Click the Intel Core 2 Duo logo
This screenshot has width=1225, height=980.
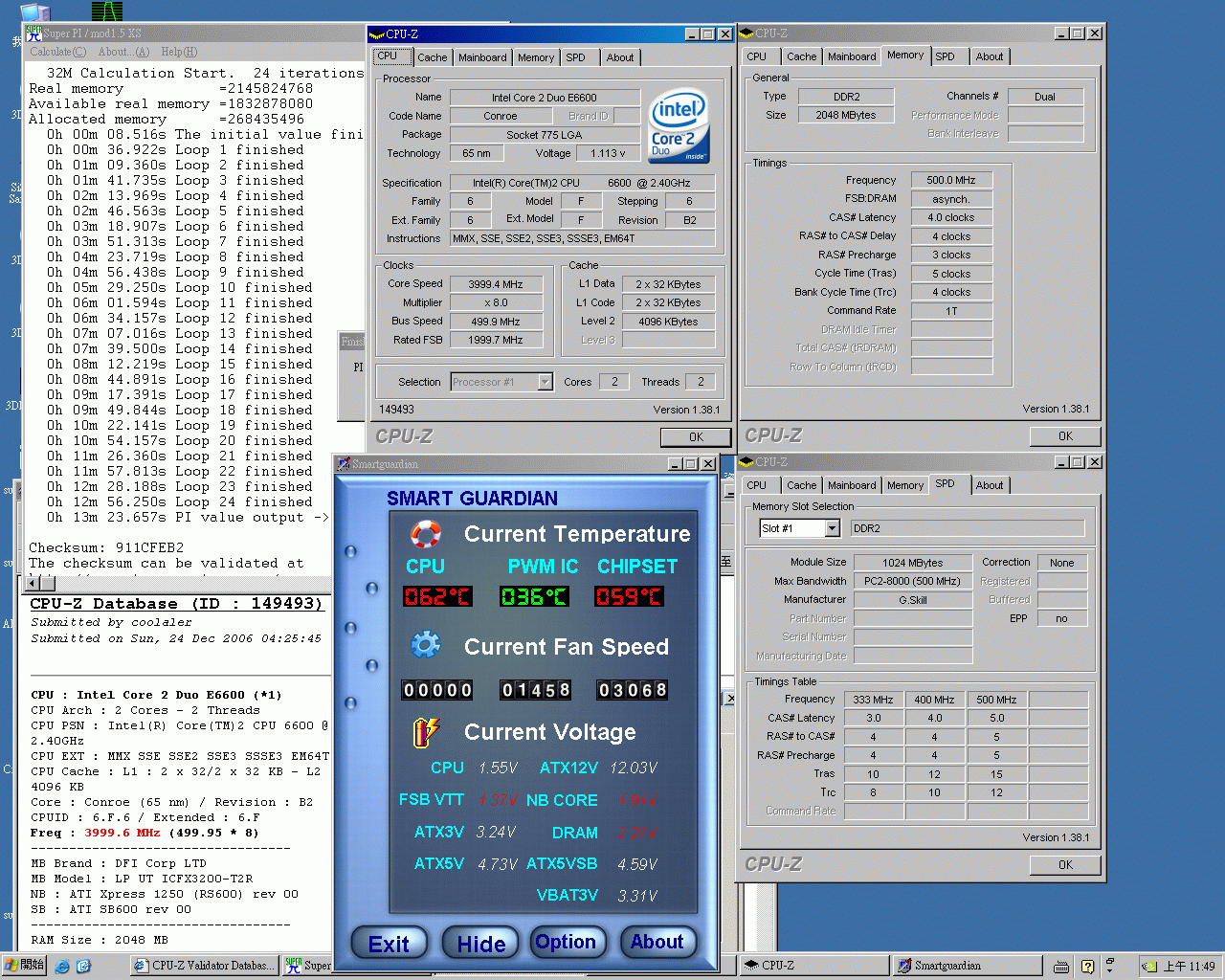pos(679,125)
